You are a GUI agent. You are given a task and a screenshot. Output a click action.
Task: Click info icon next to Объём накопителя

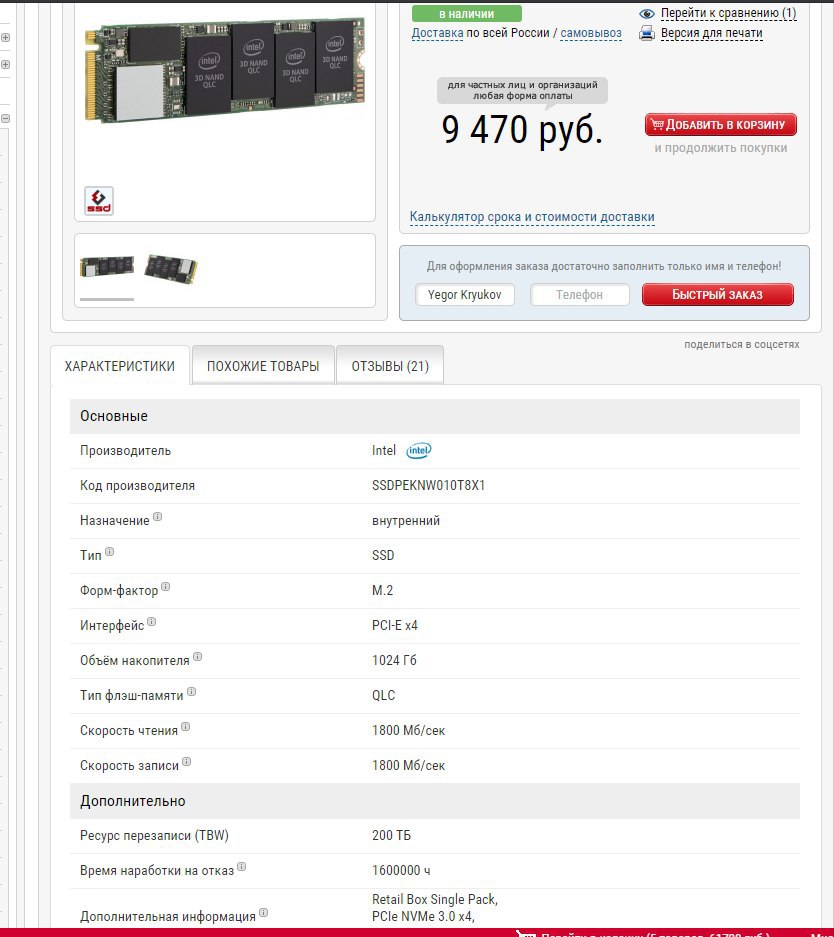[198, 657]
